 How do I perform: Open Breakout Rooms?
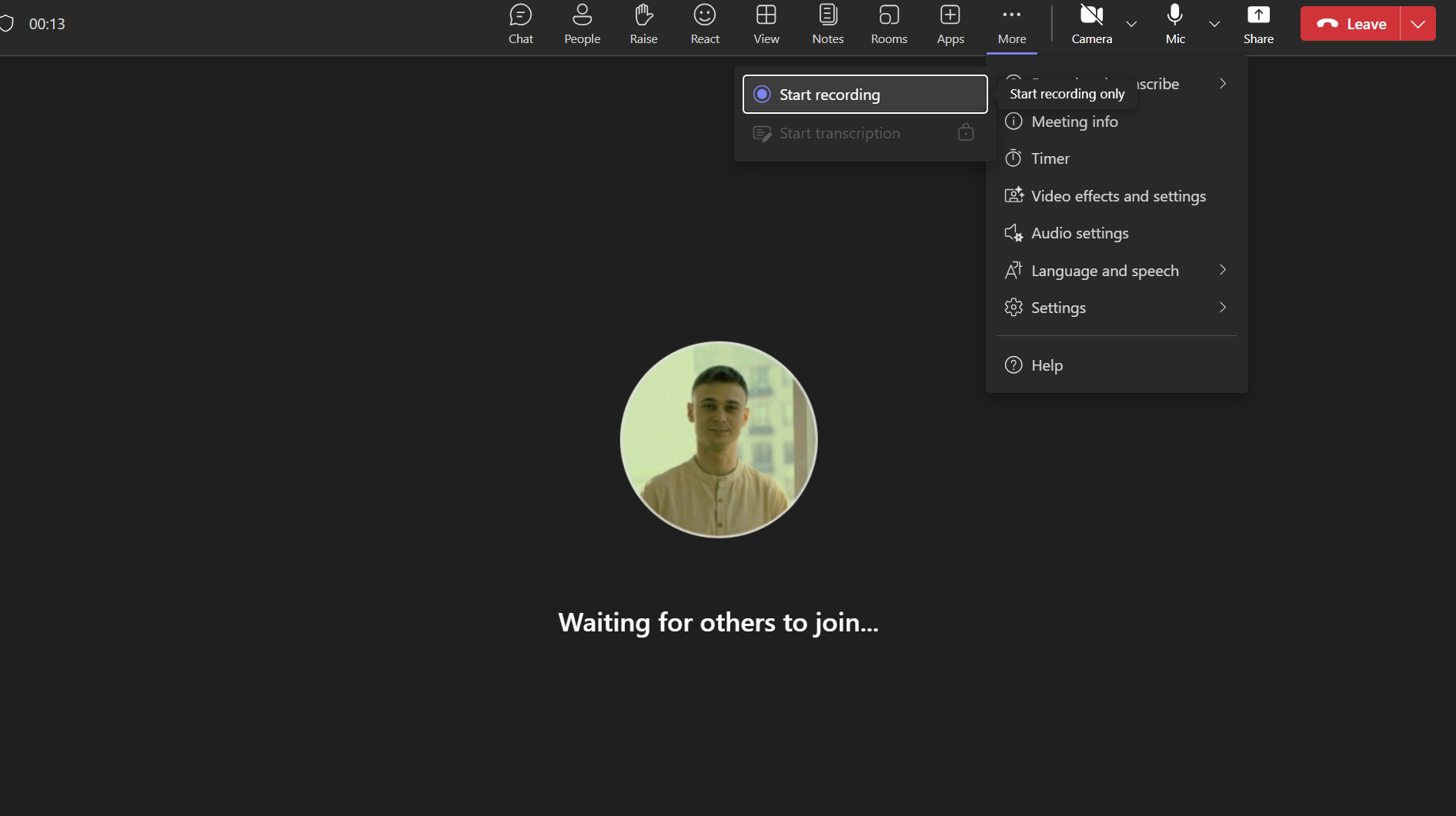click(x=889, y=24)
